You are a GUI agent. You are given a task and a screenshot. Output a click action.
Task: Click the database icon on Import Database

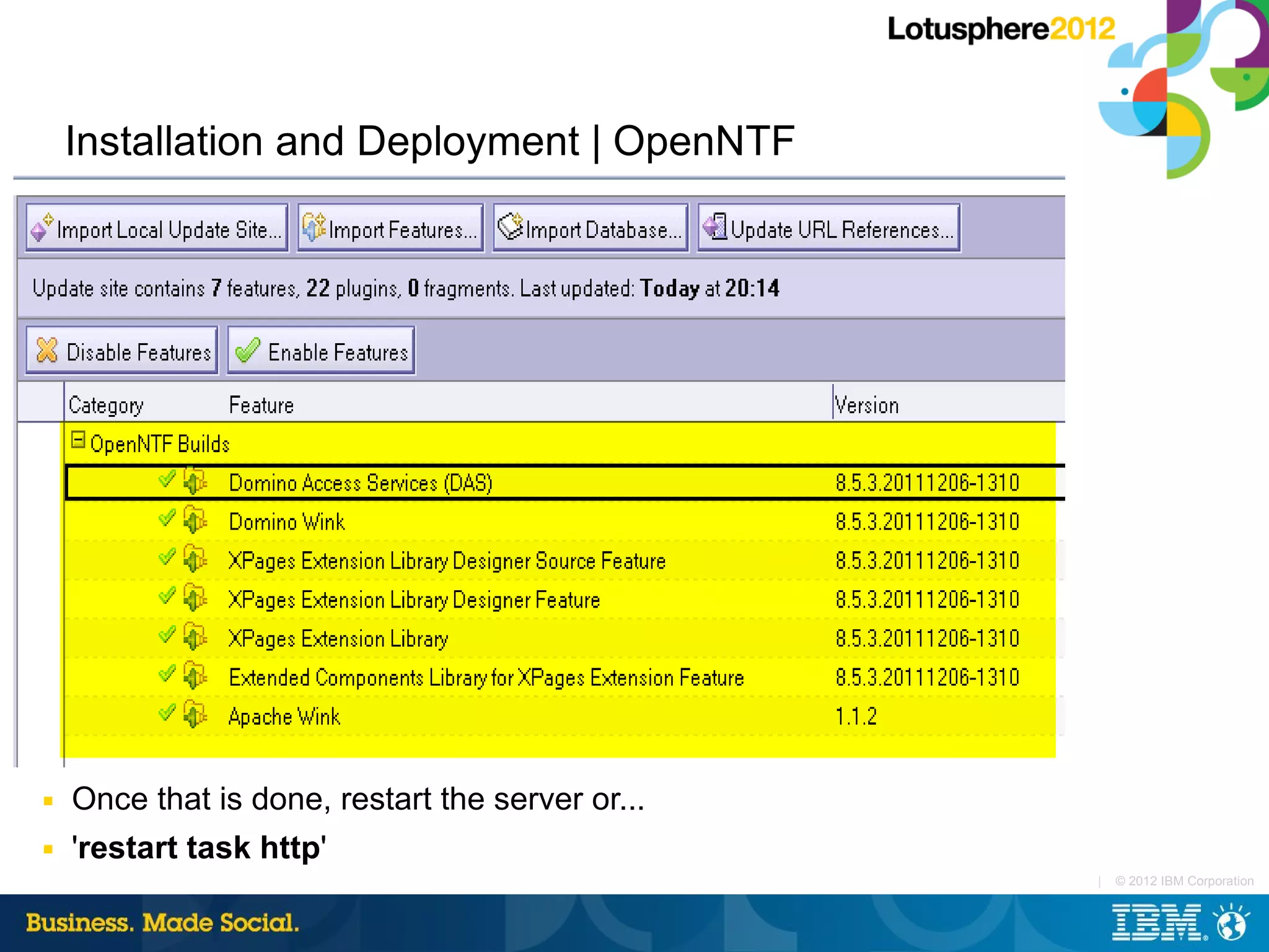(x=511, y=226)
